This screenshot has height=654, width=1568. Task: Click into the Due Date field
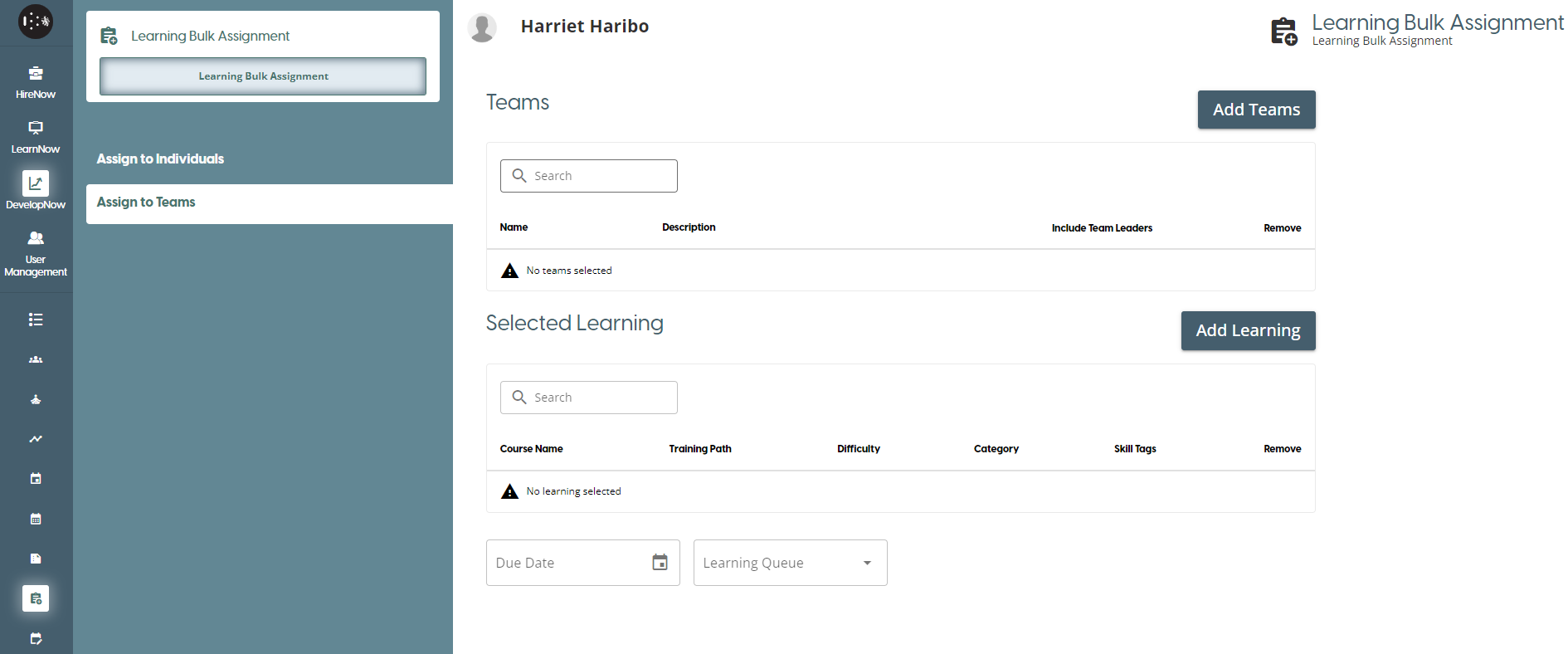564,563
